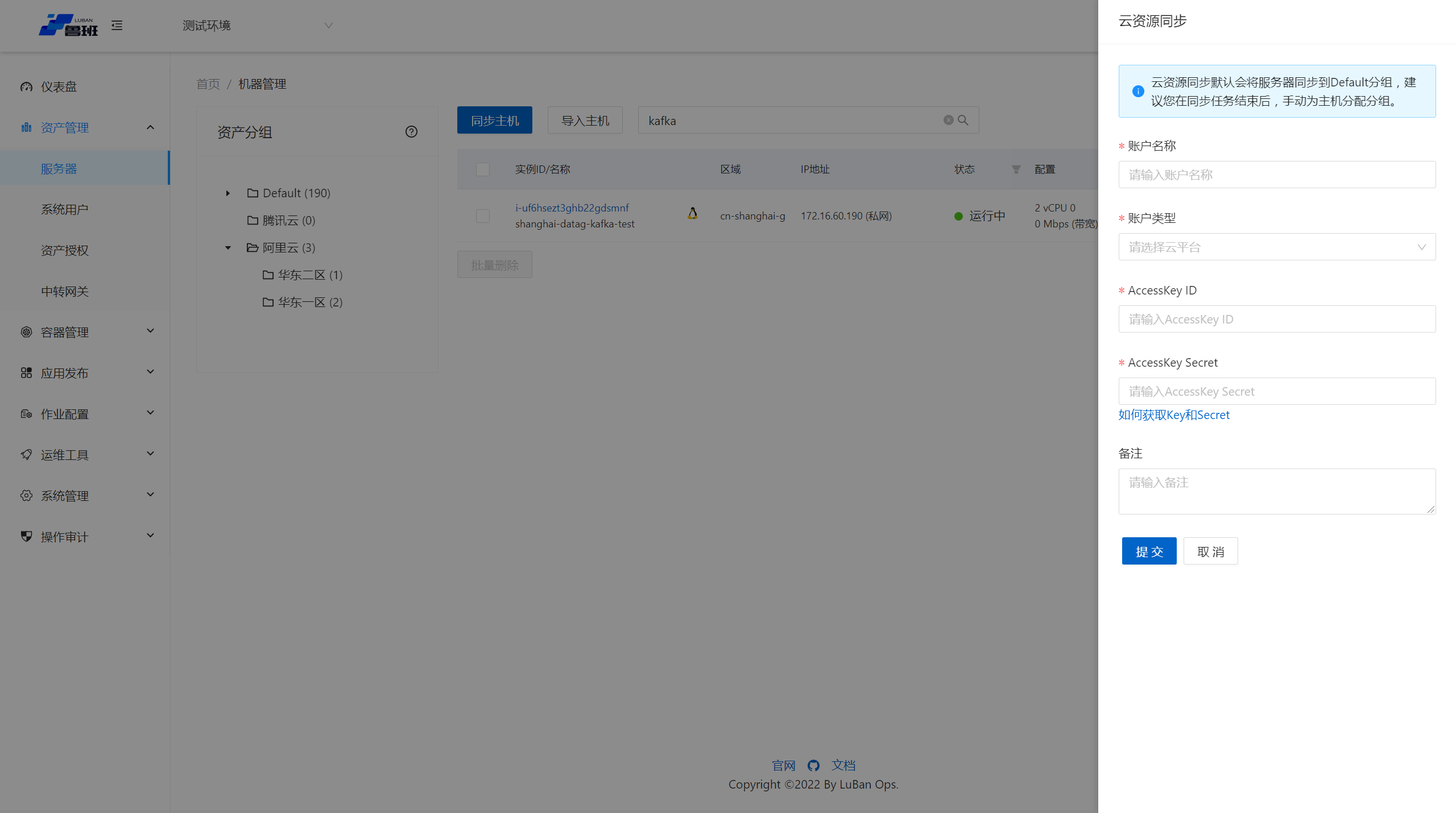Open the 官网 footer link
This screenshot has width=1456, height=813.
pyautogui.click(x=784, y=766)
